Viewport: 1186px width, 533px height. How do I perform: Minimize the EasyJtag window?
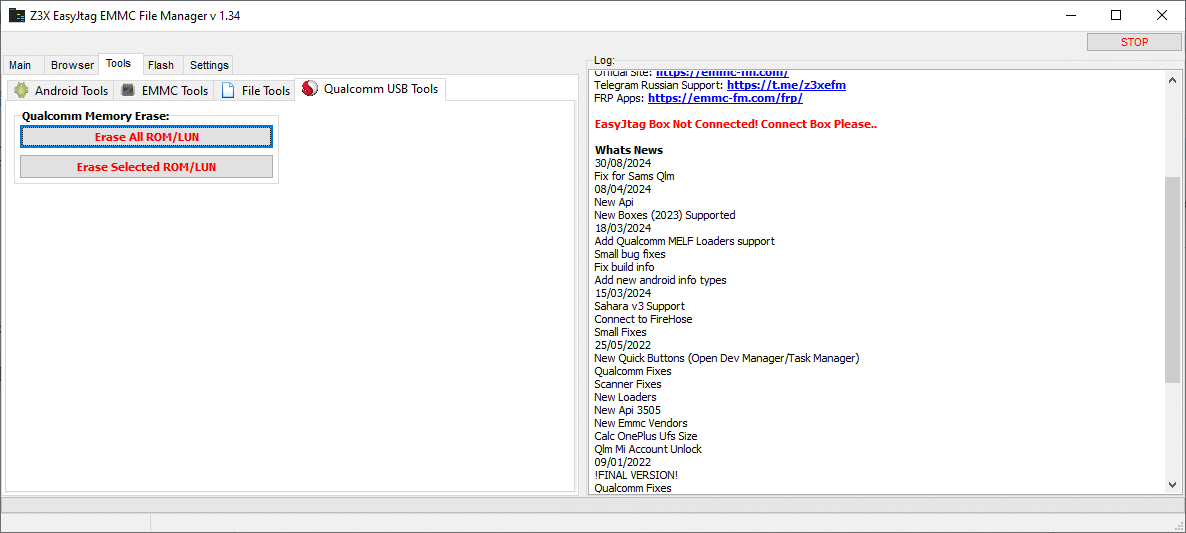pyautogui.click(x=1070, y=15)
